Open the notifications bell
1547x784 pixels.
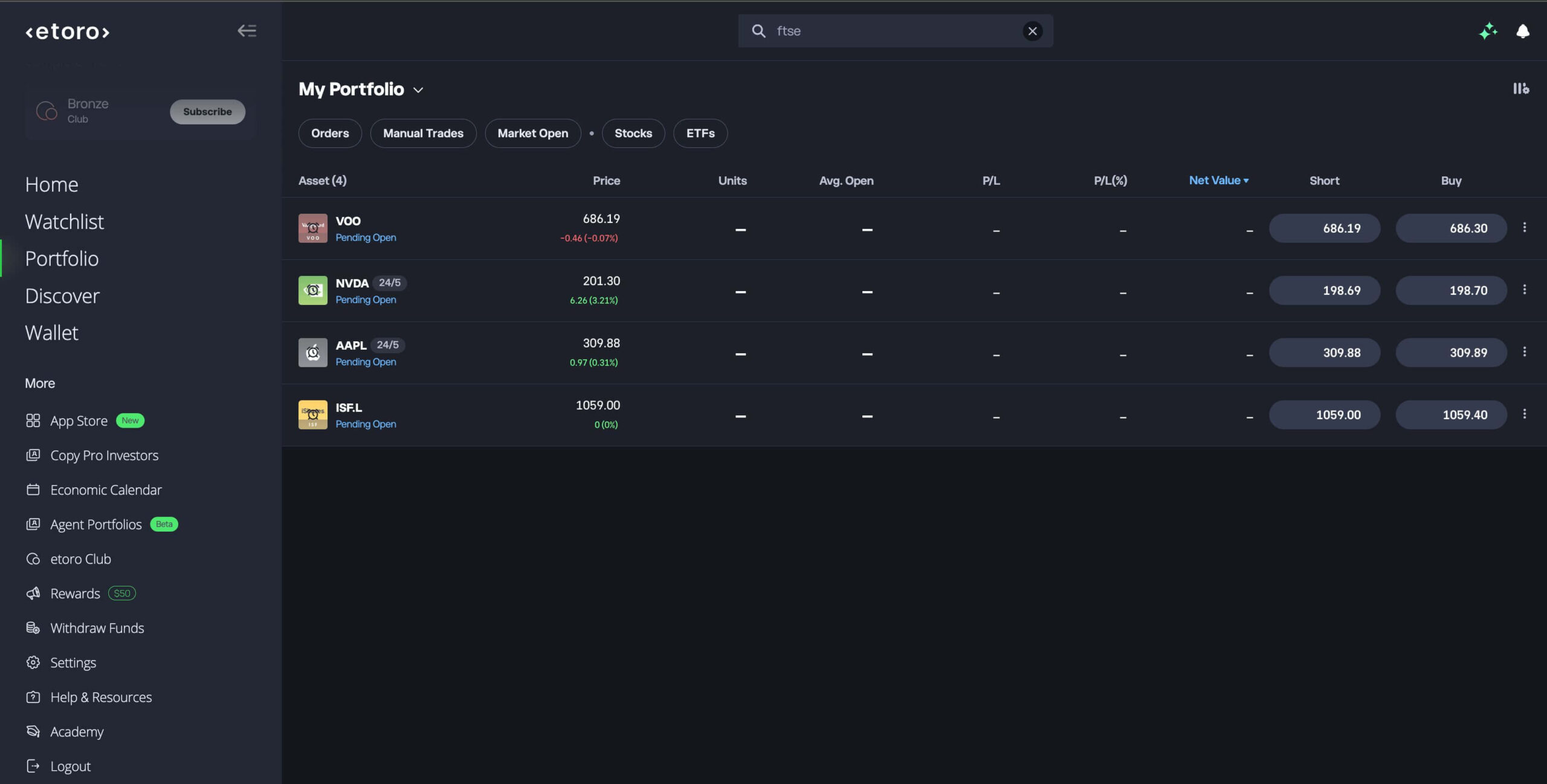(1523, 31)
